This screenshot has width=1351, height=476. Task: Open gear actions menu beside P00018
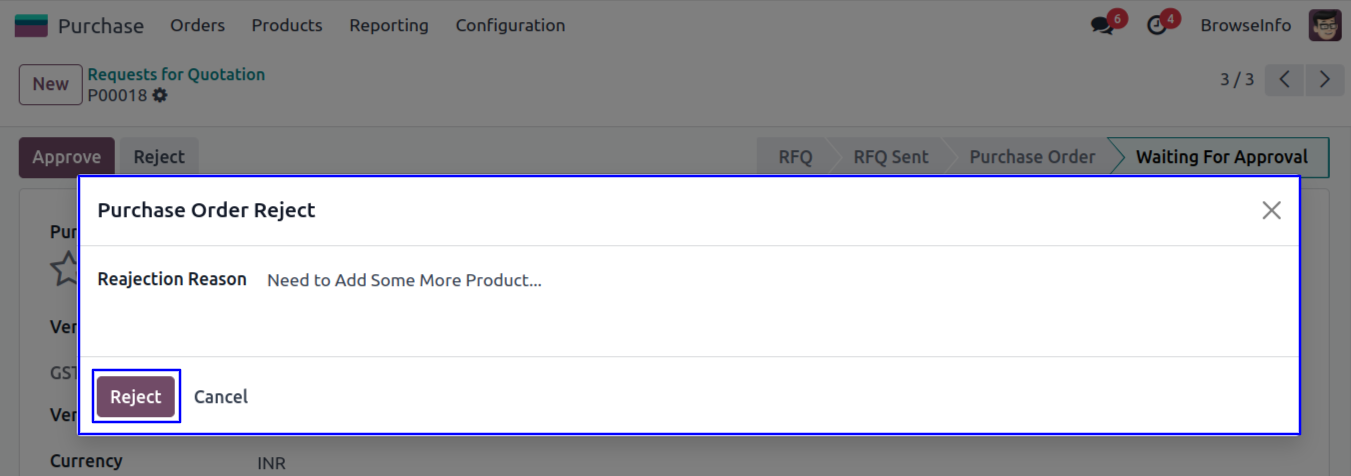click(x=160, y=96)
